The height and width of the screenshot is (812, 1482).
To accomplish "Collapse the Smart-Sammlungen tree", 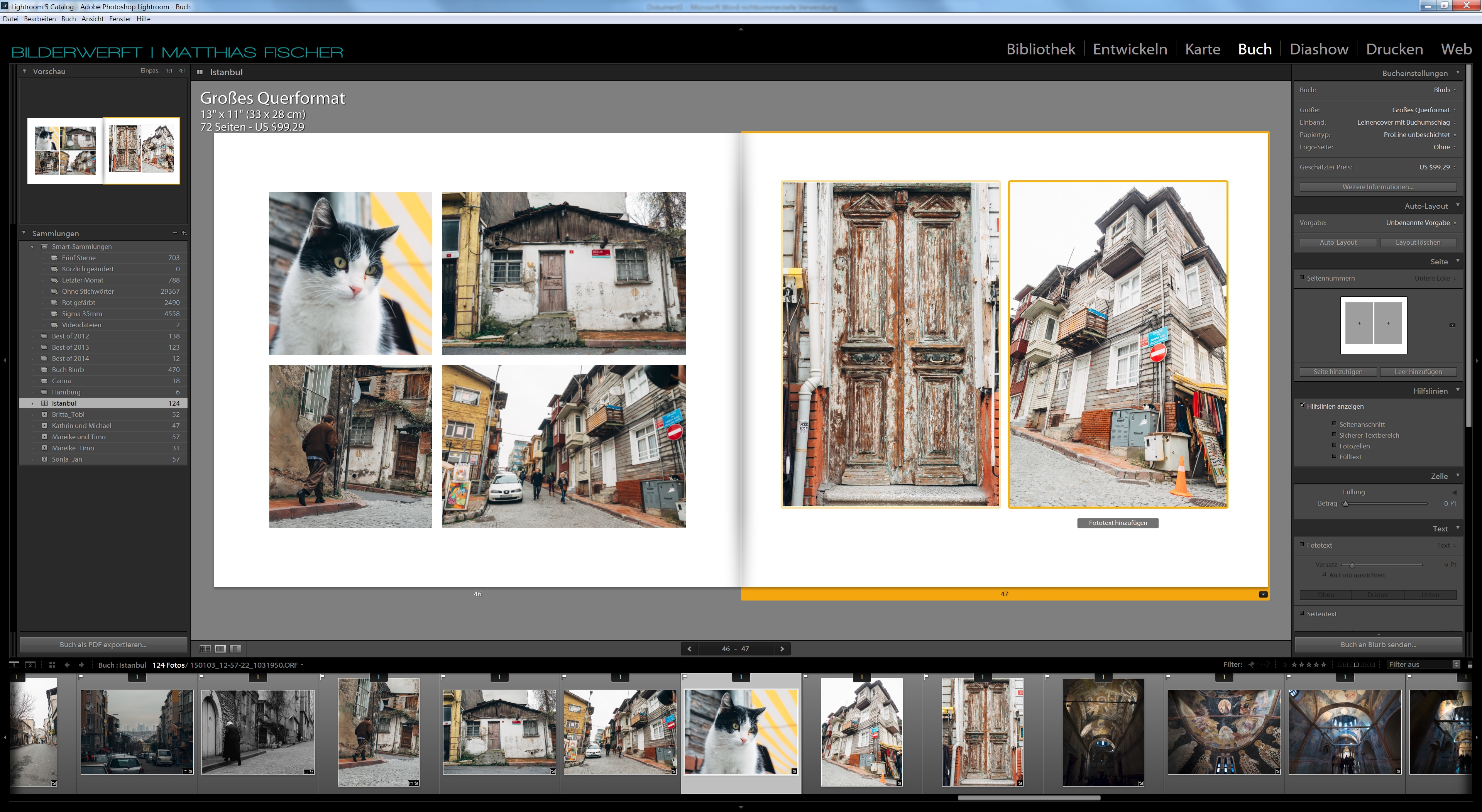I will click(x=33, y=246).
